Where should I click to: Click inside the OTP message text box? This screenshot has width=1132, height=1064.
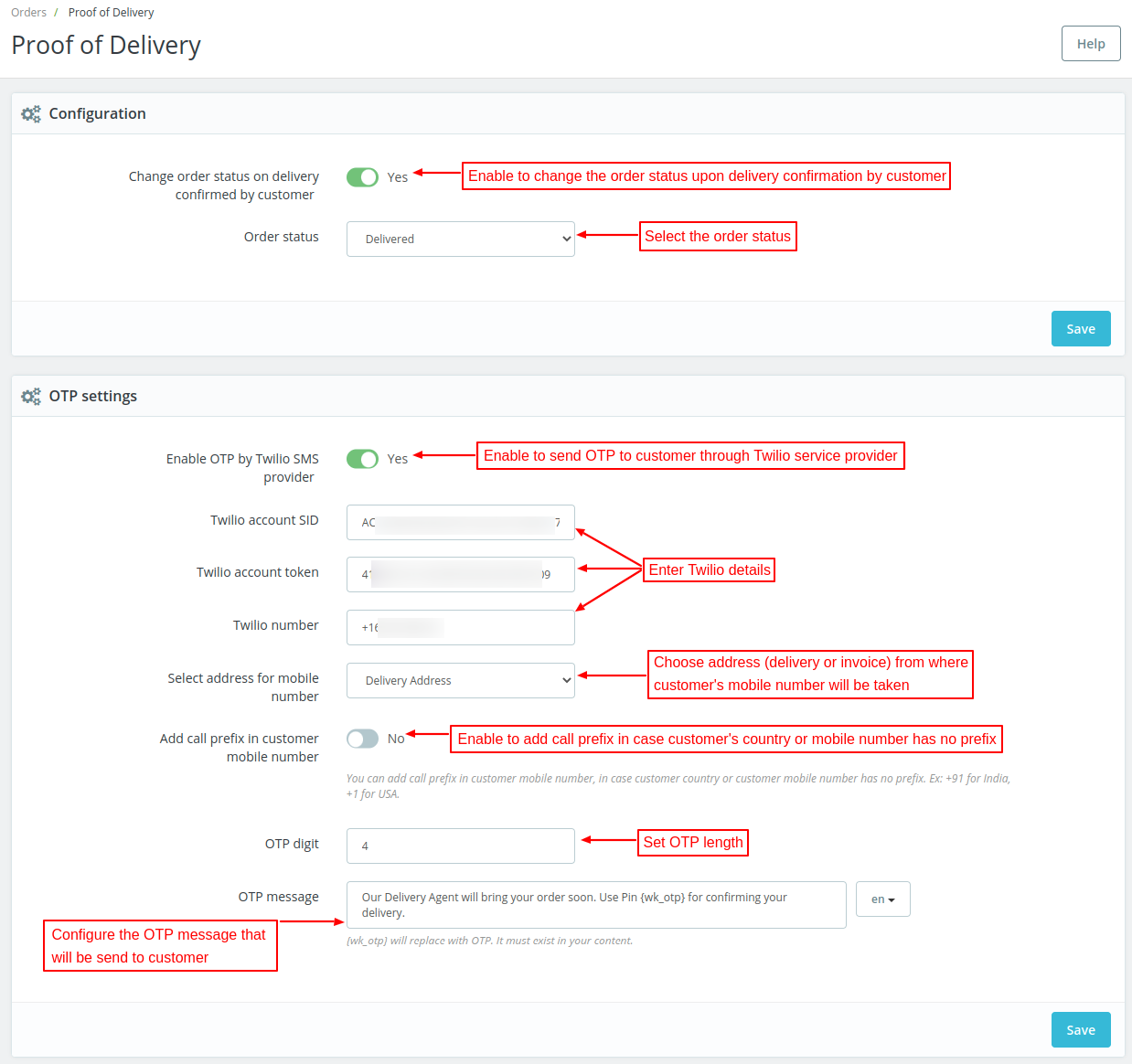tap(595, 904)
